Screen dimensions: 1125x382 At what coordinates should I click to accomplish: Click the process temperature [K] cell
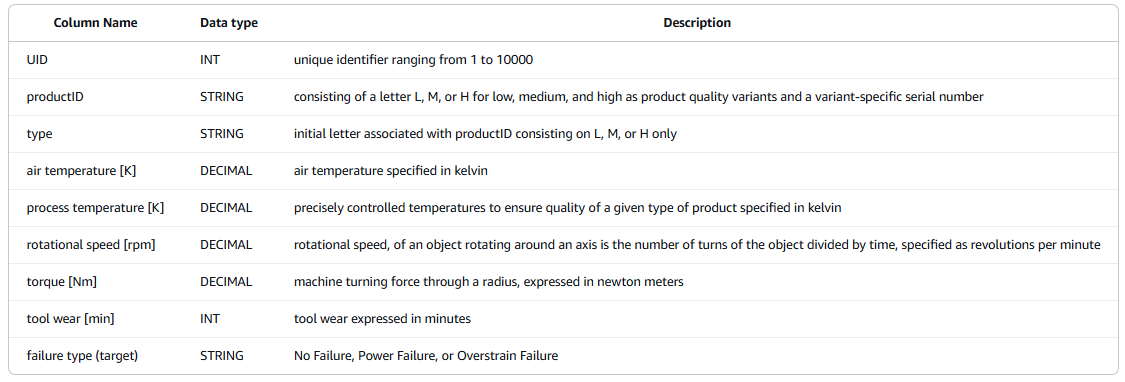pyautogui.click(x=95, y=208)
